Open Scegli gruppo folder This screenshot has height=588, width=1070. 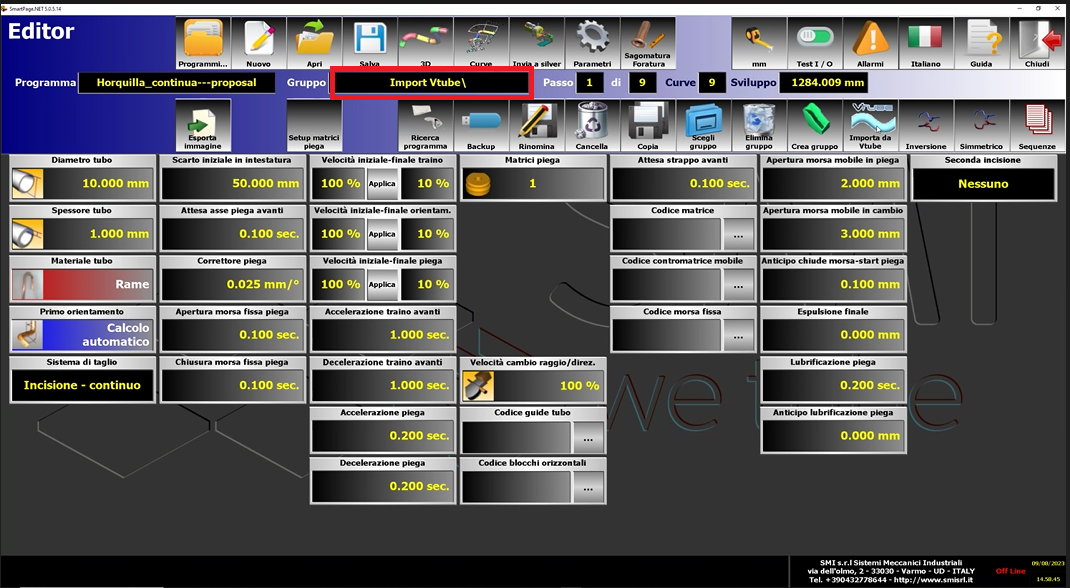(x=704, y=126)
